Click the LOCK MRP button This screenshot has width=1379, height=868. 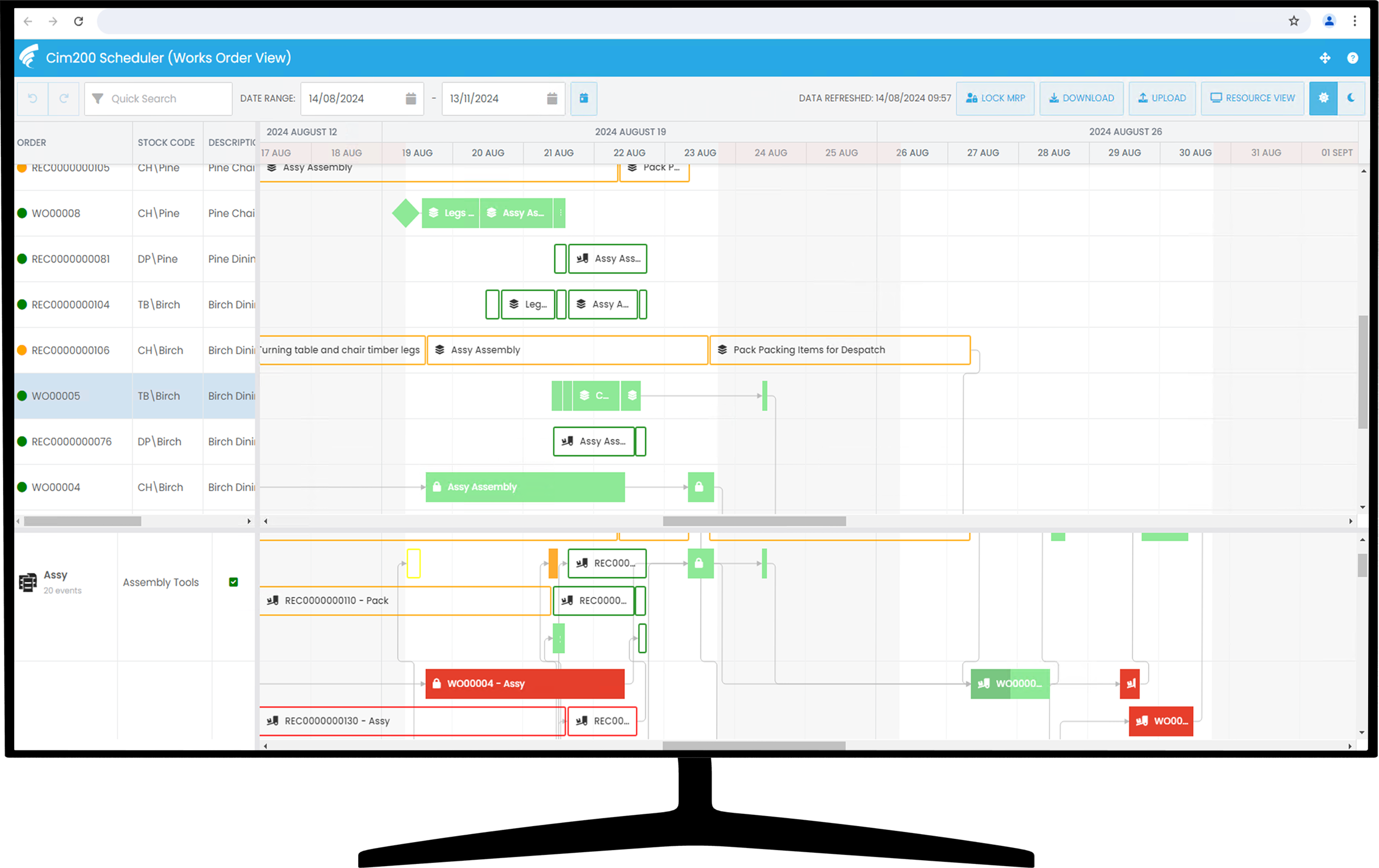tap(995, 98)
